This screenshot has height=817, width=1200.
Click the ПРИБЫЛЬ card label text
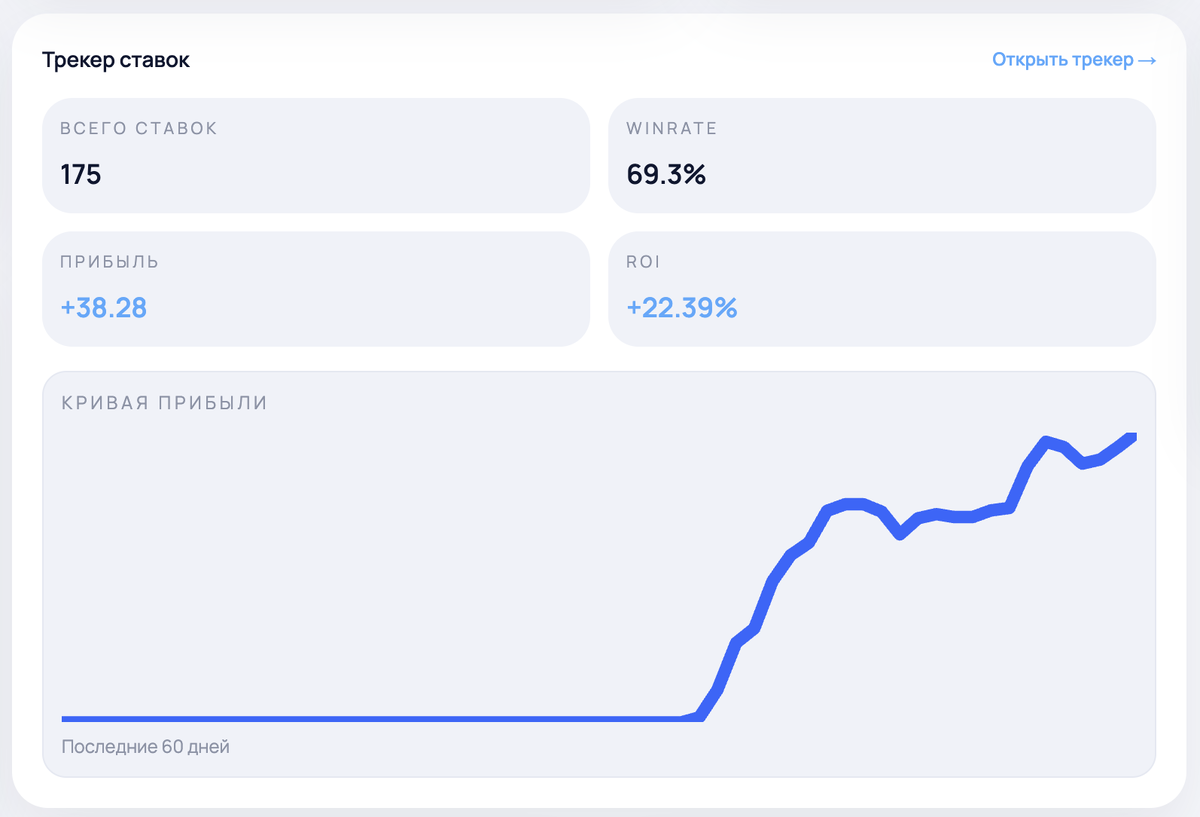coord(109,261)
